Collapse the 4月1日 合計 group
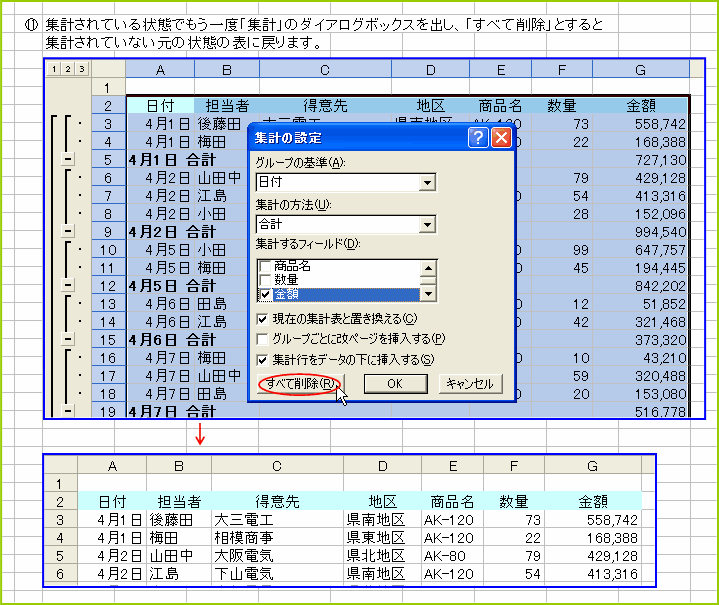This screenshot has height=605, width=719. pyautogui.click(x=68, y=159)
